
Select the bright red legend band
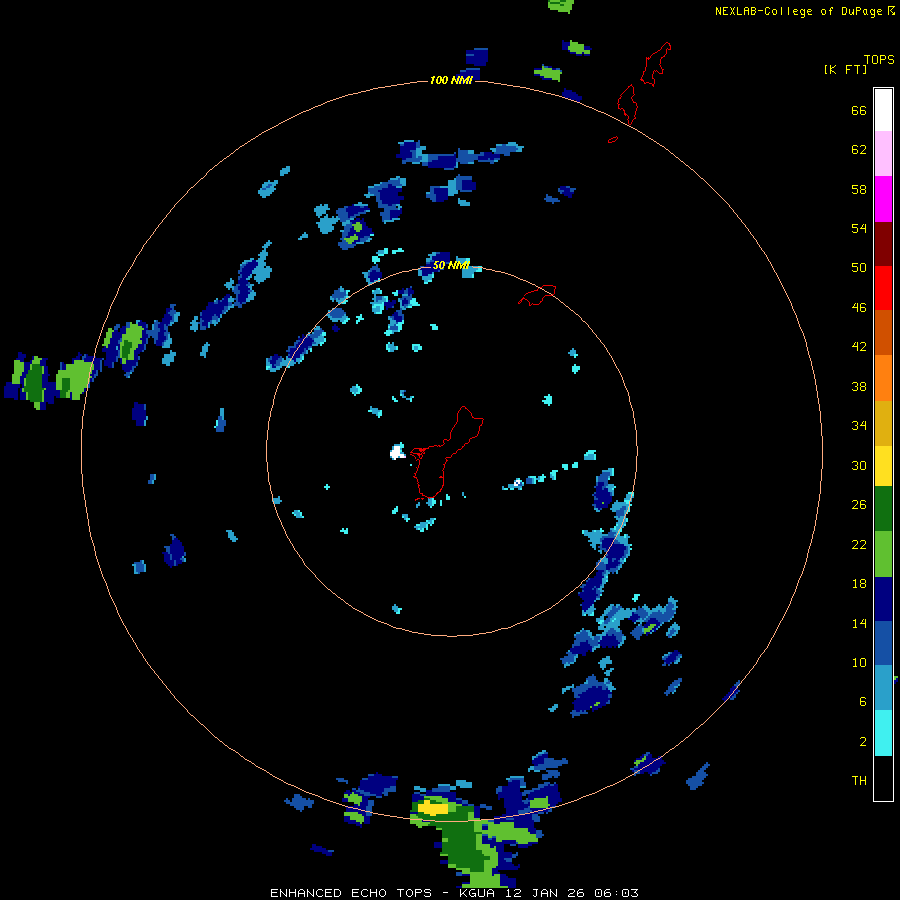(x=883, y=288)
